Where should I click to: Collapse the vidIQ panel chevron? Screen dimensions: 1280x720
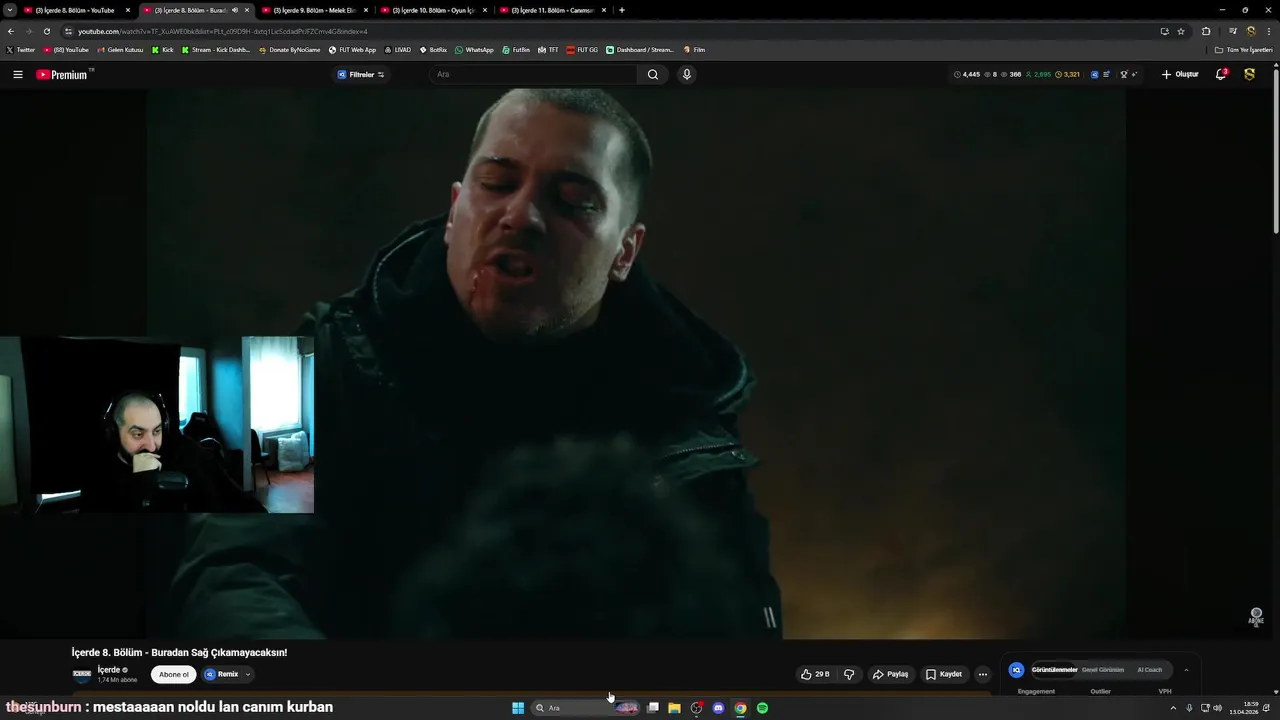pos(1186,670)
